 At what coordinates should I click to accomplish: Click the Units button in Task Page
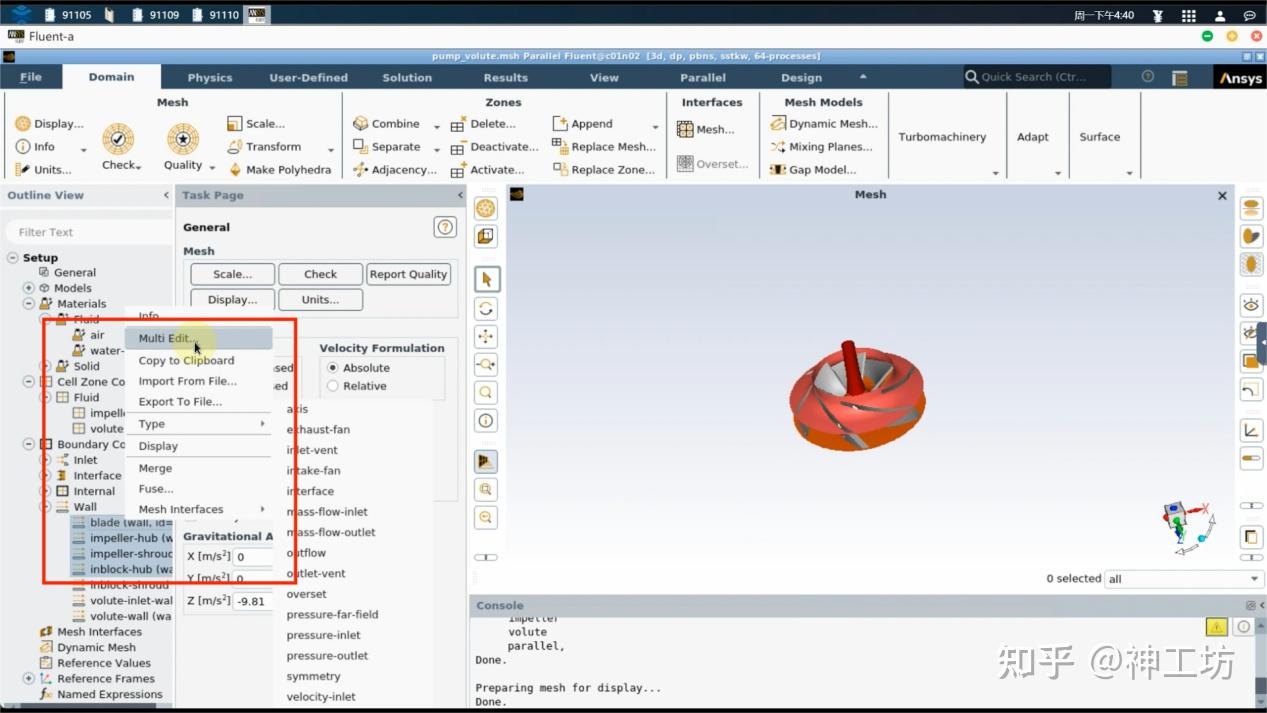(x=320, y=299)
